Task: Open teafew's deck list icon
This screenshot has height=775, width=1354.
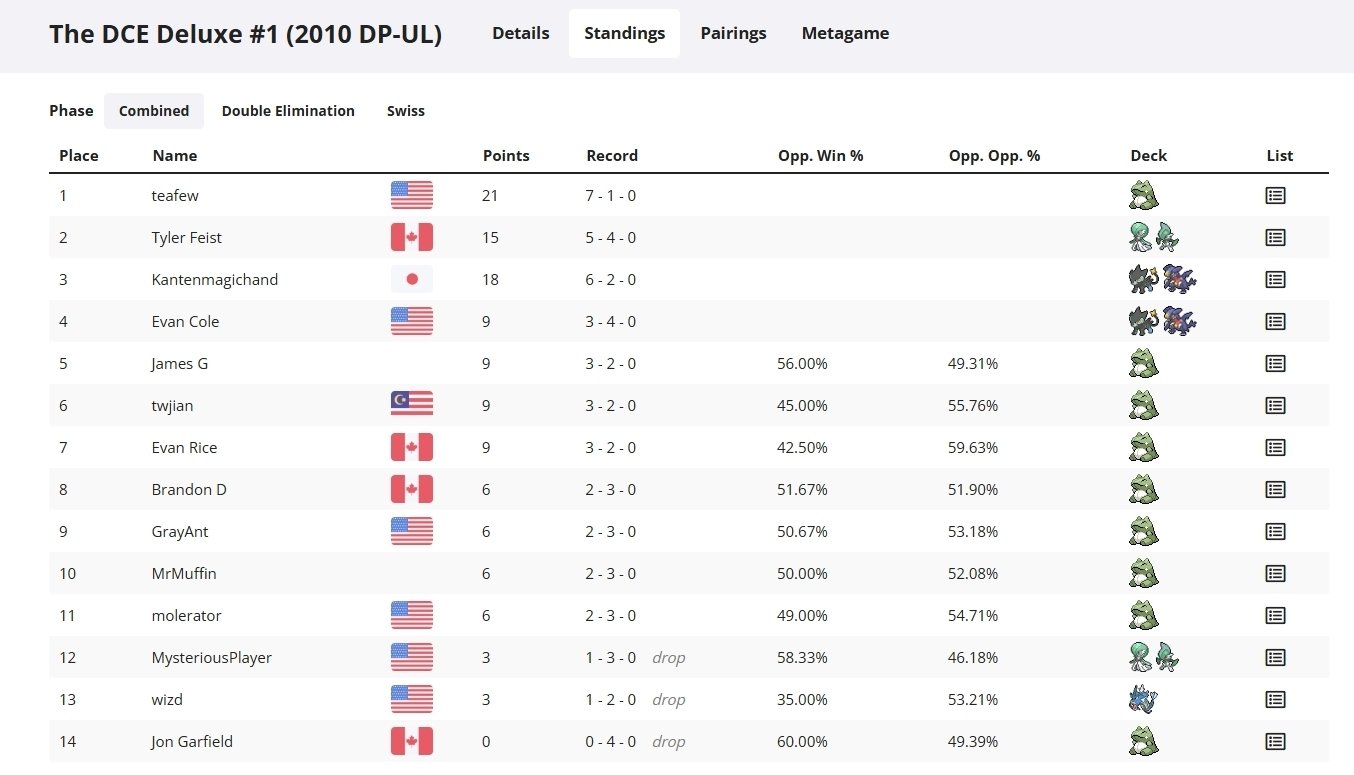Action: tap(1274, 196)
